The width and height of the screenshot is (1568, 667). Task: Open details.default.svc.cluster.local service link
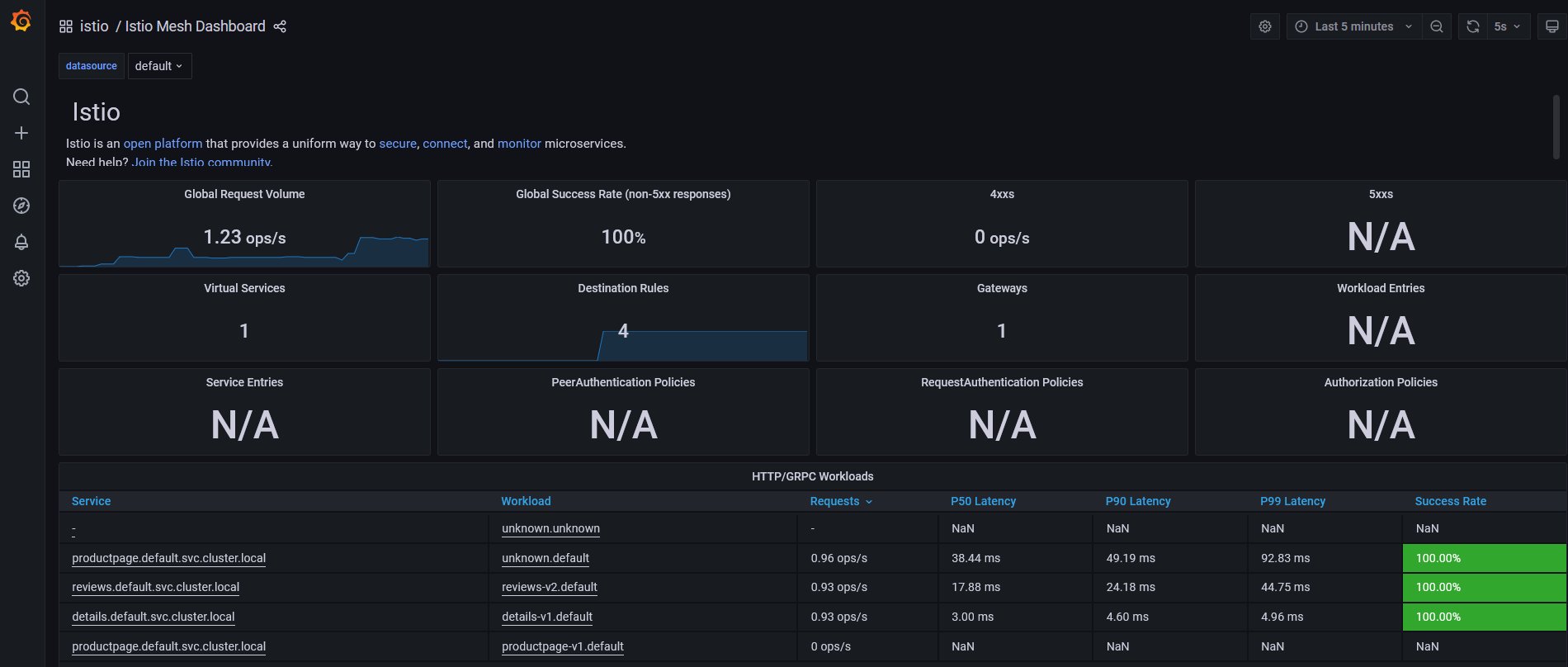pos(153,617)
